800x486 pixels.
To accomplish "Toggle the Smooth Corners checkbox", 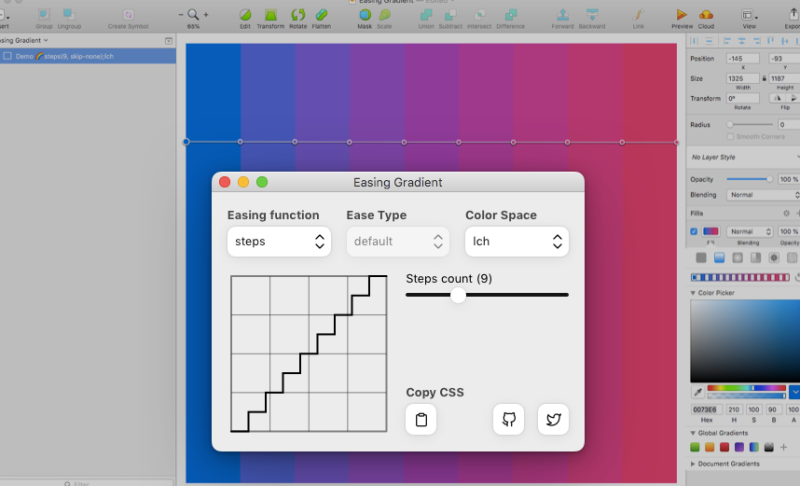I will tap(730, 137).
